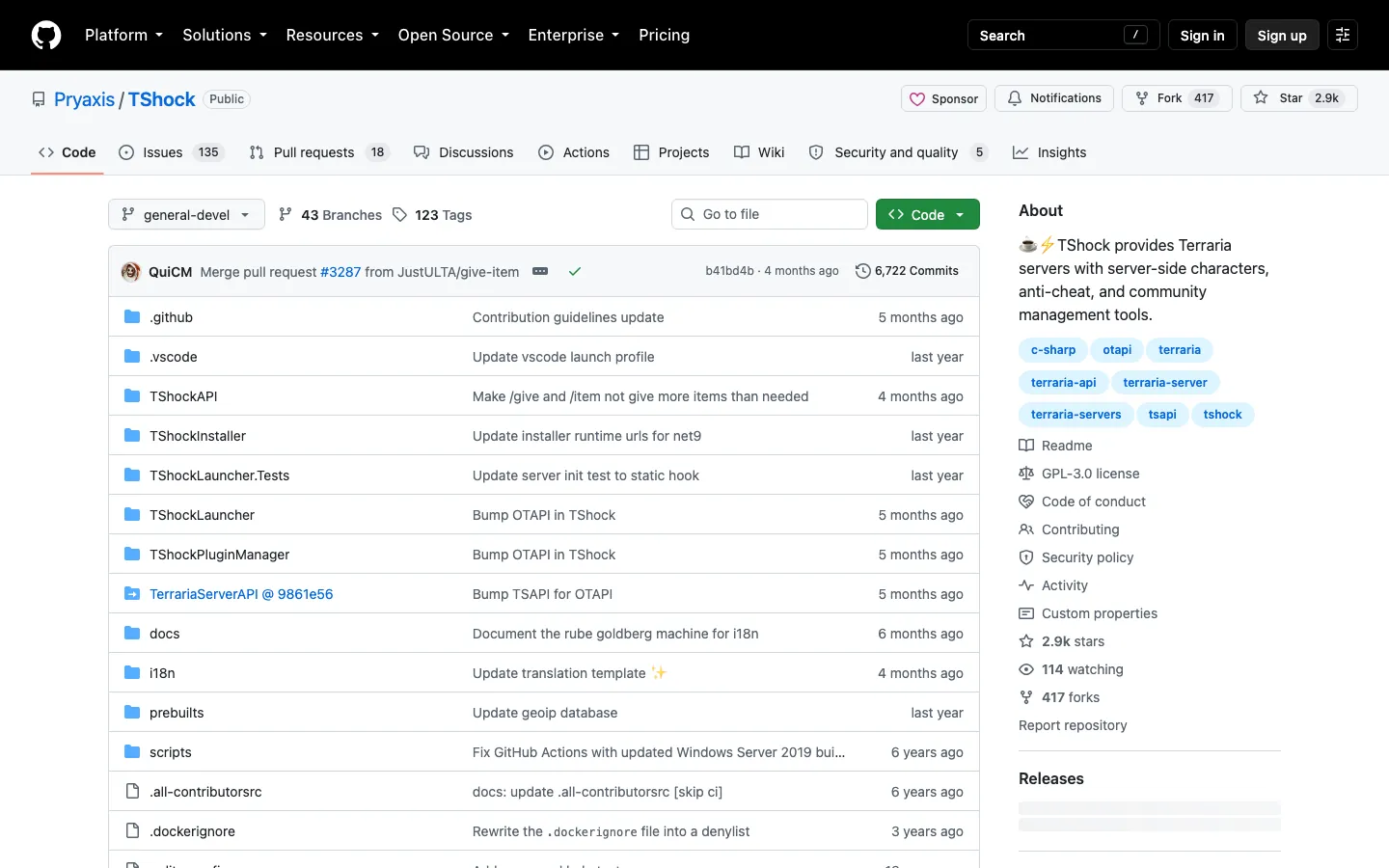Expand the Platform menu

click(123, 35)
